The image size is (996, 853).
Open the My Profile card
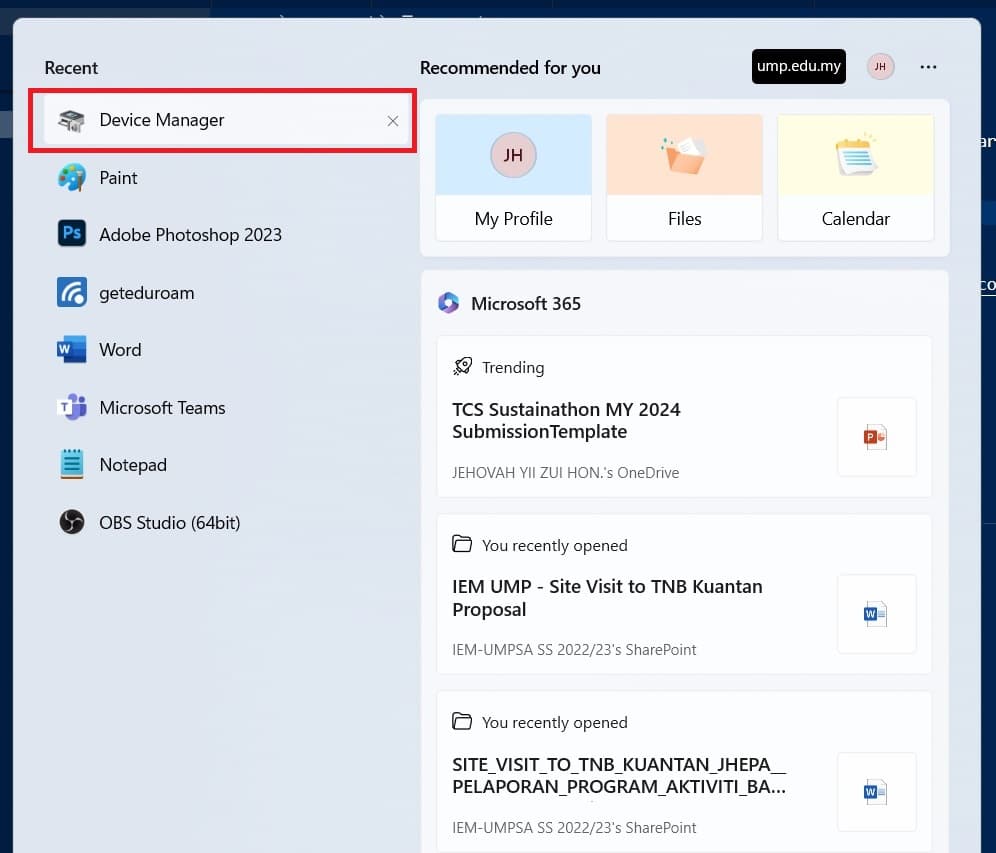click(x=513, y=177)
